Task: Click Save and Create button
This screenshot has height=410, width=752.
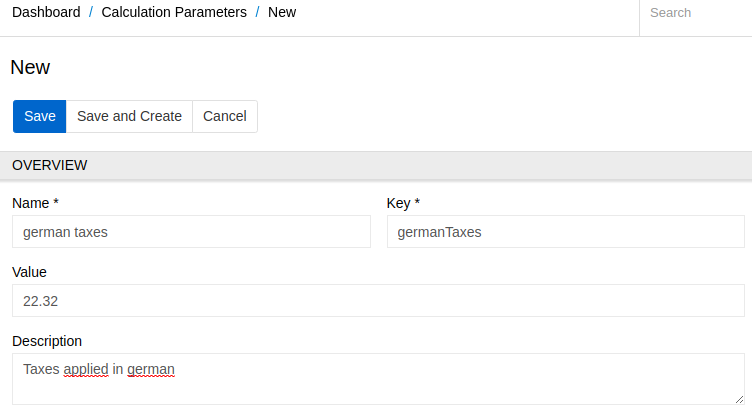Action: click(x=129, y=116)
